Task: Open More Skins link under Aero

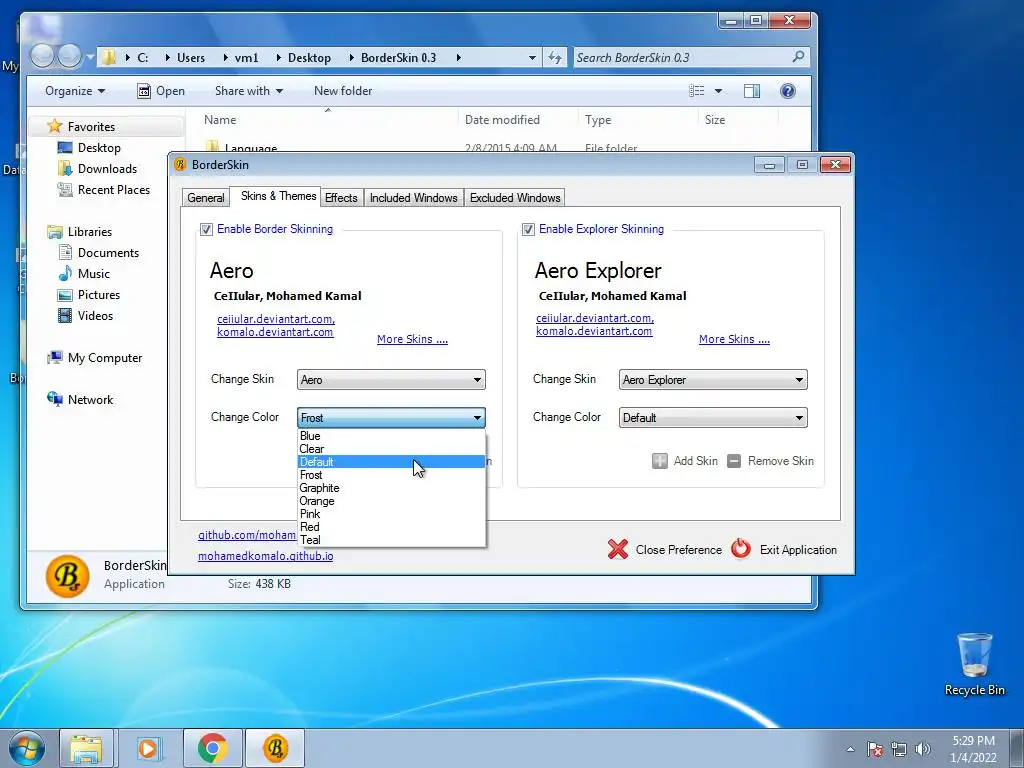Action: click(x=412, y=339)
